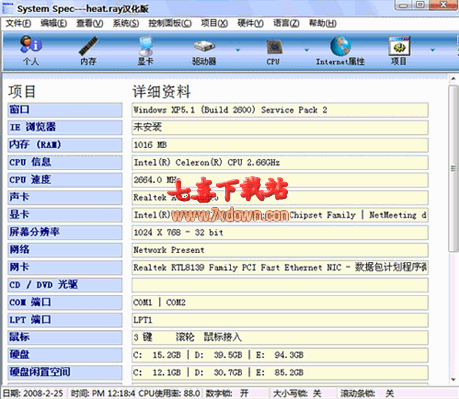This screenshot has height=399, width=459.
Task: Open the 项目(X) menu
Action: pyautogui.click(x=214, y=23)
